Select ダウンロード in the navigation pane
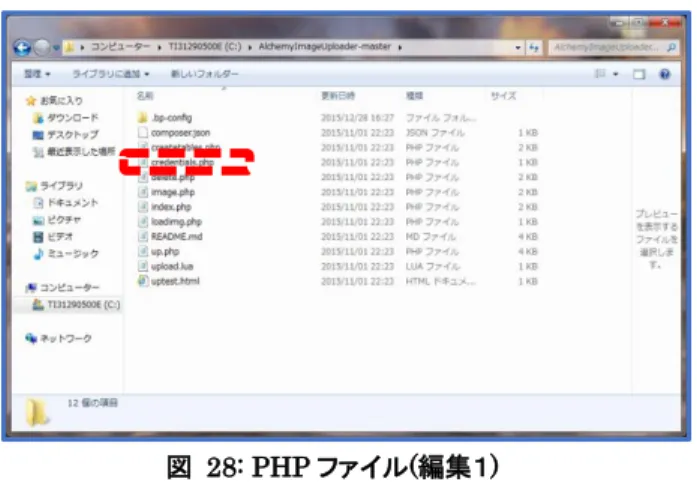 click(73, 118)
